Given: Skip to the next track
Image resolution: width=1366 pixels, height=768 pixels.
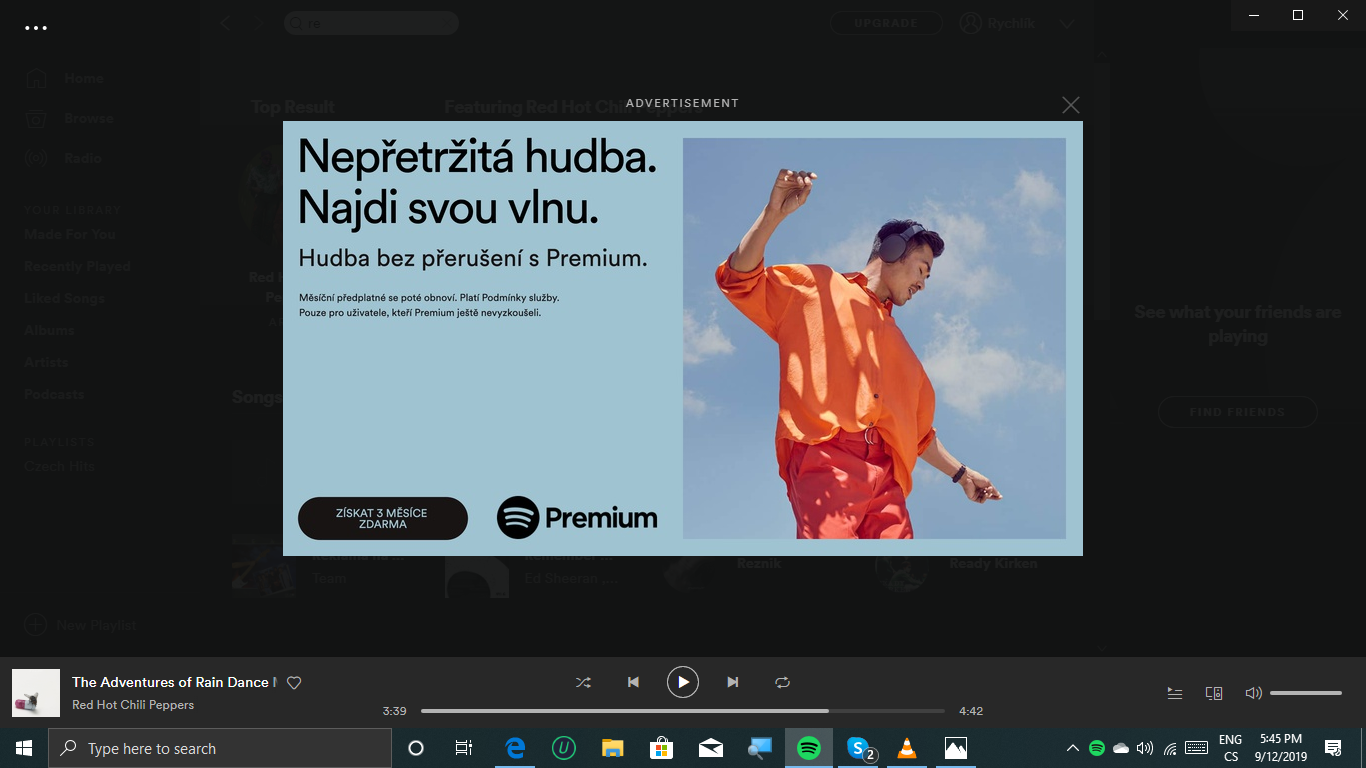Looking at the screenshot, I should click(x=733, y=682).
